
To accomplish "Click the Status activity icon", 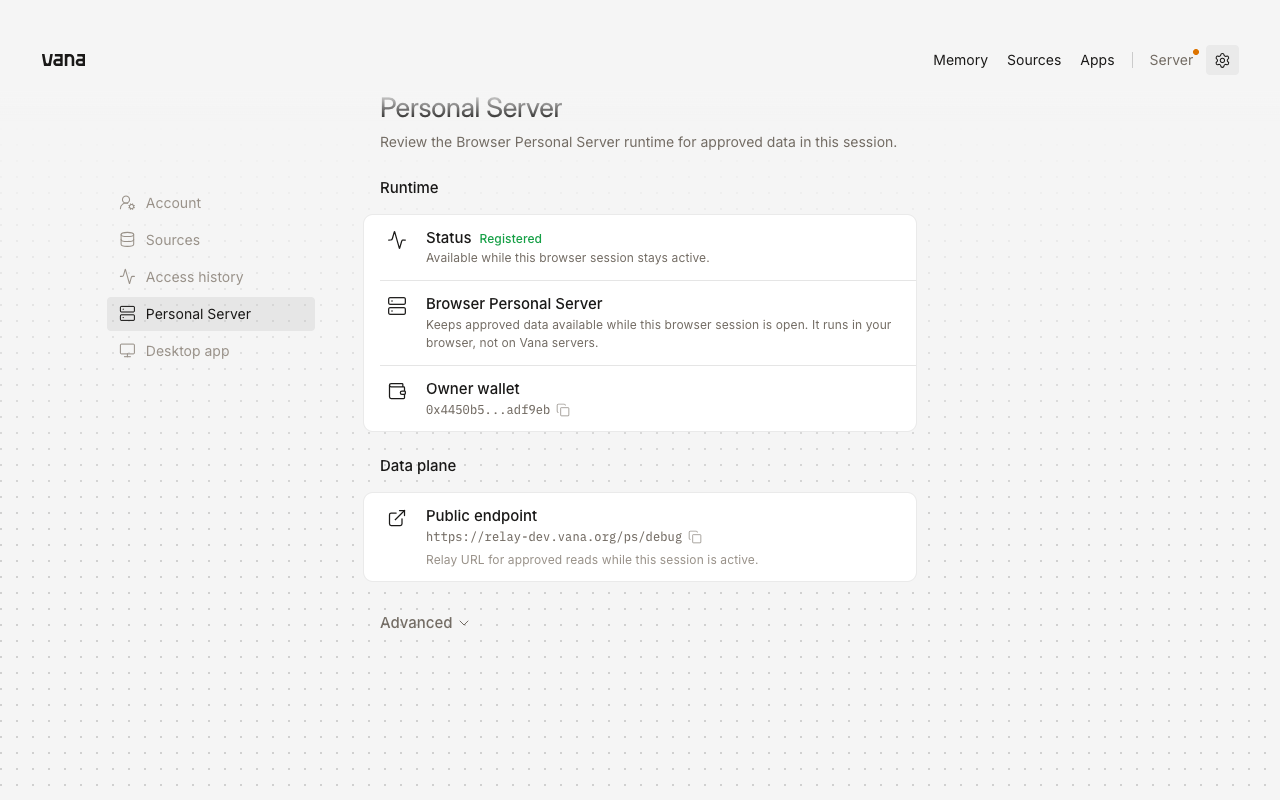I will coord(397,240).
